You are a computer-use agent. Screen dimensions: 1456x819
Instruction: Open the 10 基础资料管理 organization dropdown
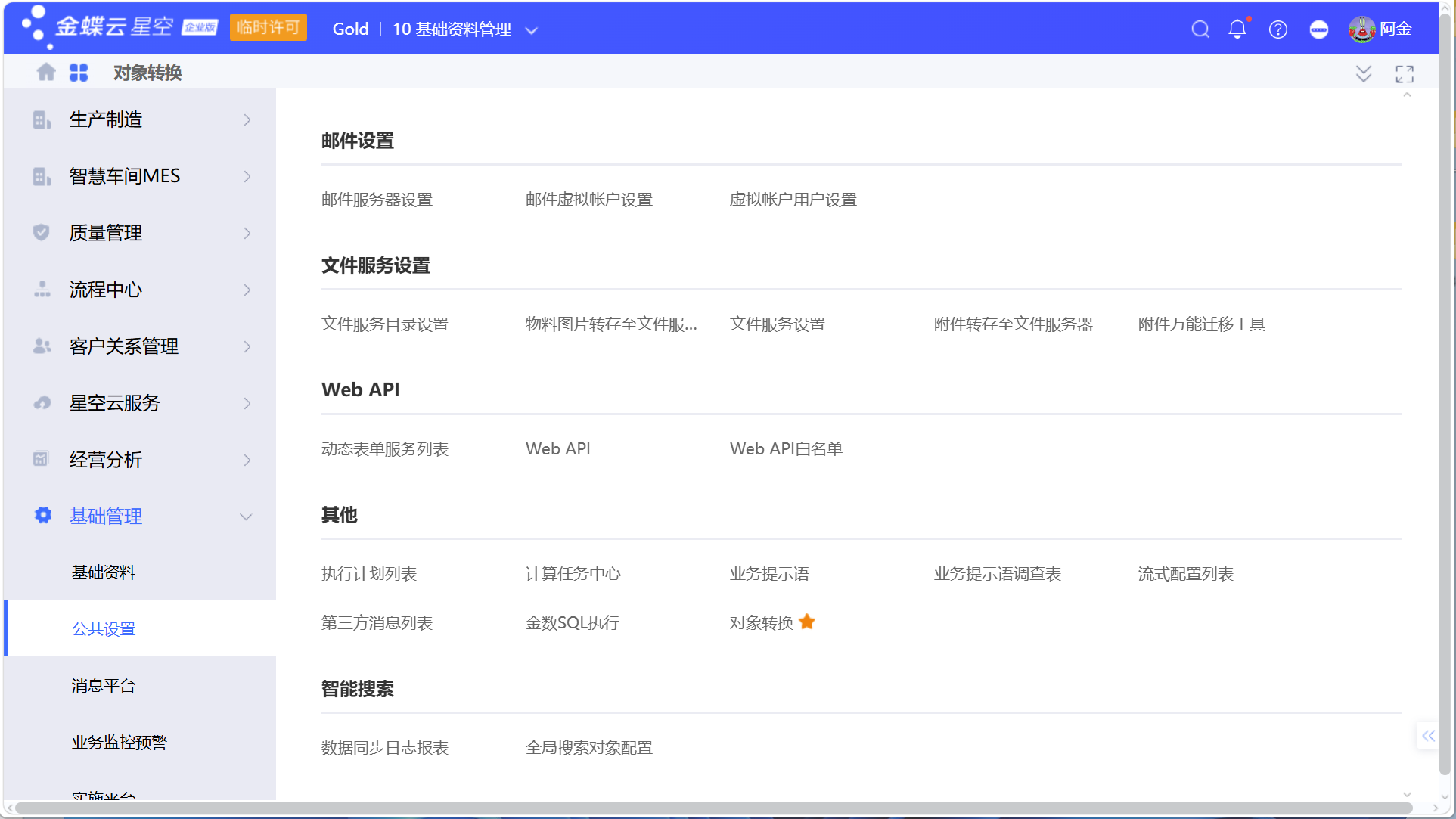(464, 29)
